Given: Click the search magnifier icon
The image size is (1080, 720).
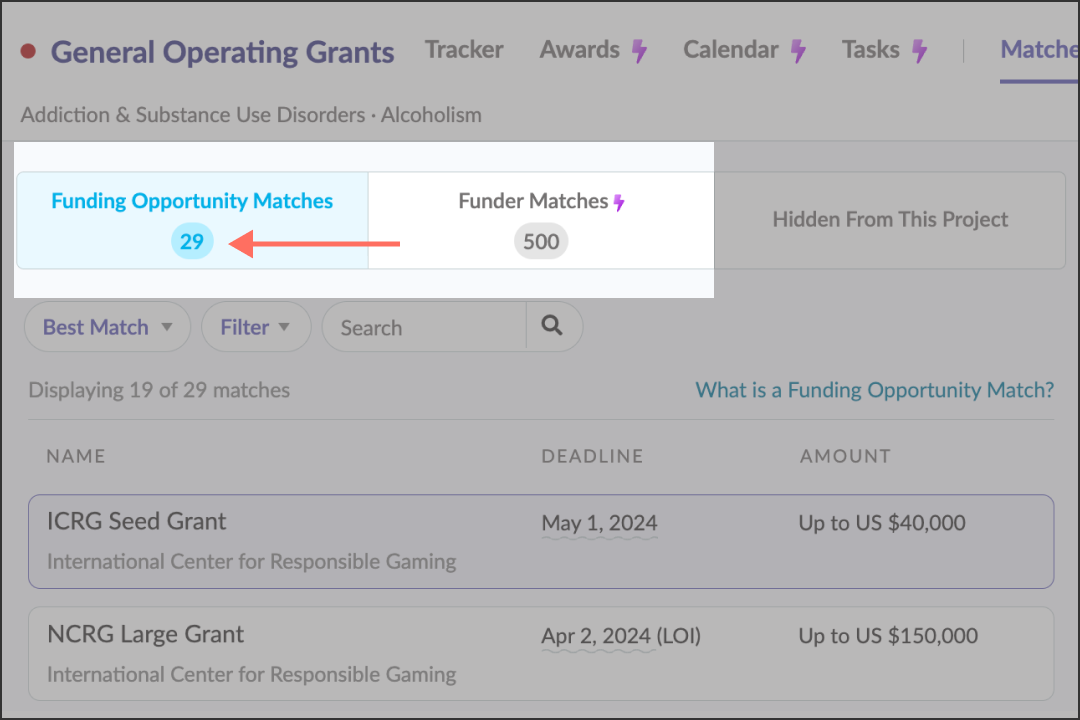Looking at the screenshot, I should (553, 326).
